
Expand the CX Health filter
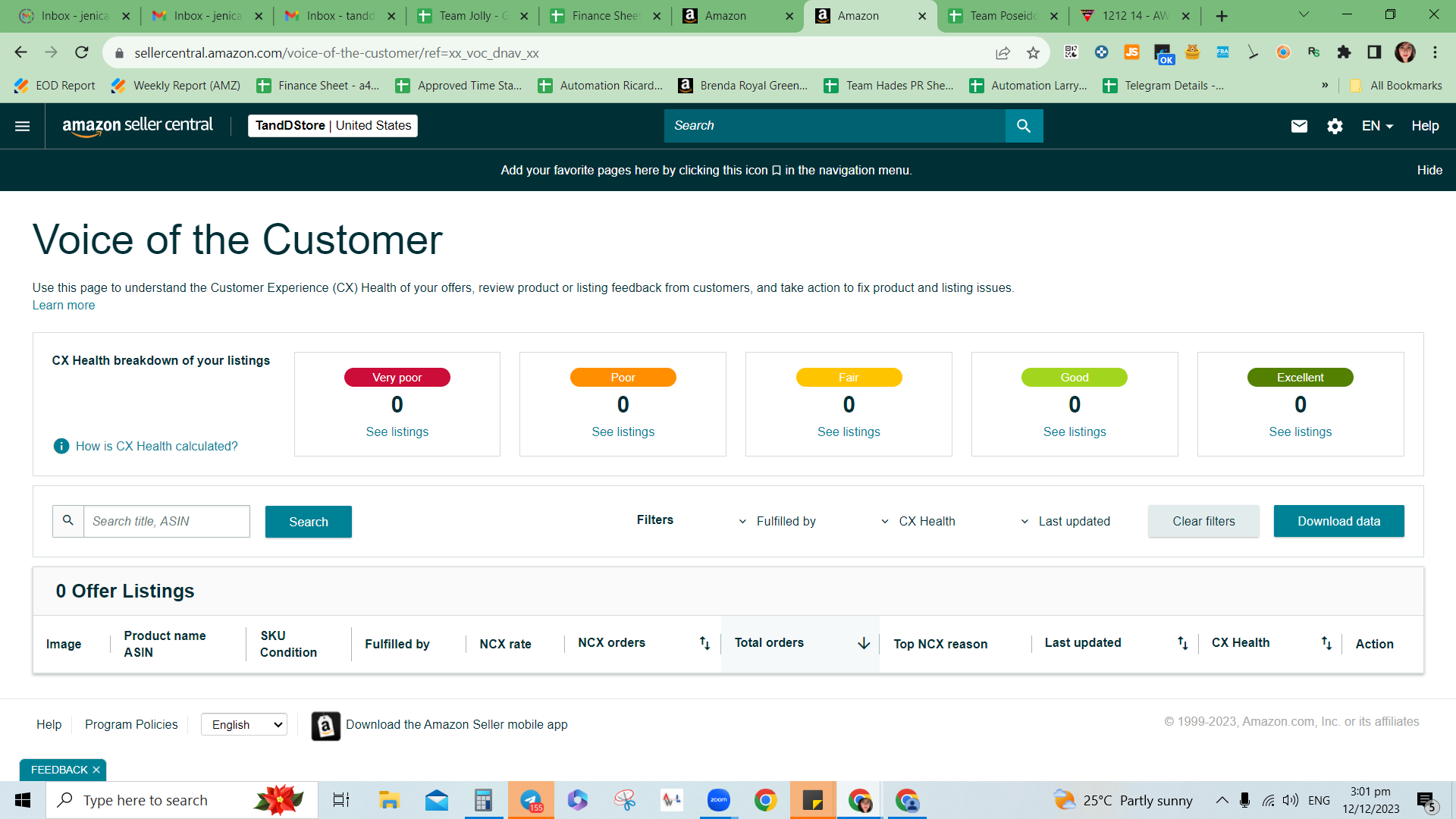[918, 521]
